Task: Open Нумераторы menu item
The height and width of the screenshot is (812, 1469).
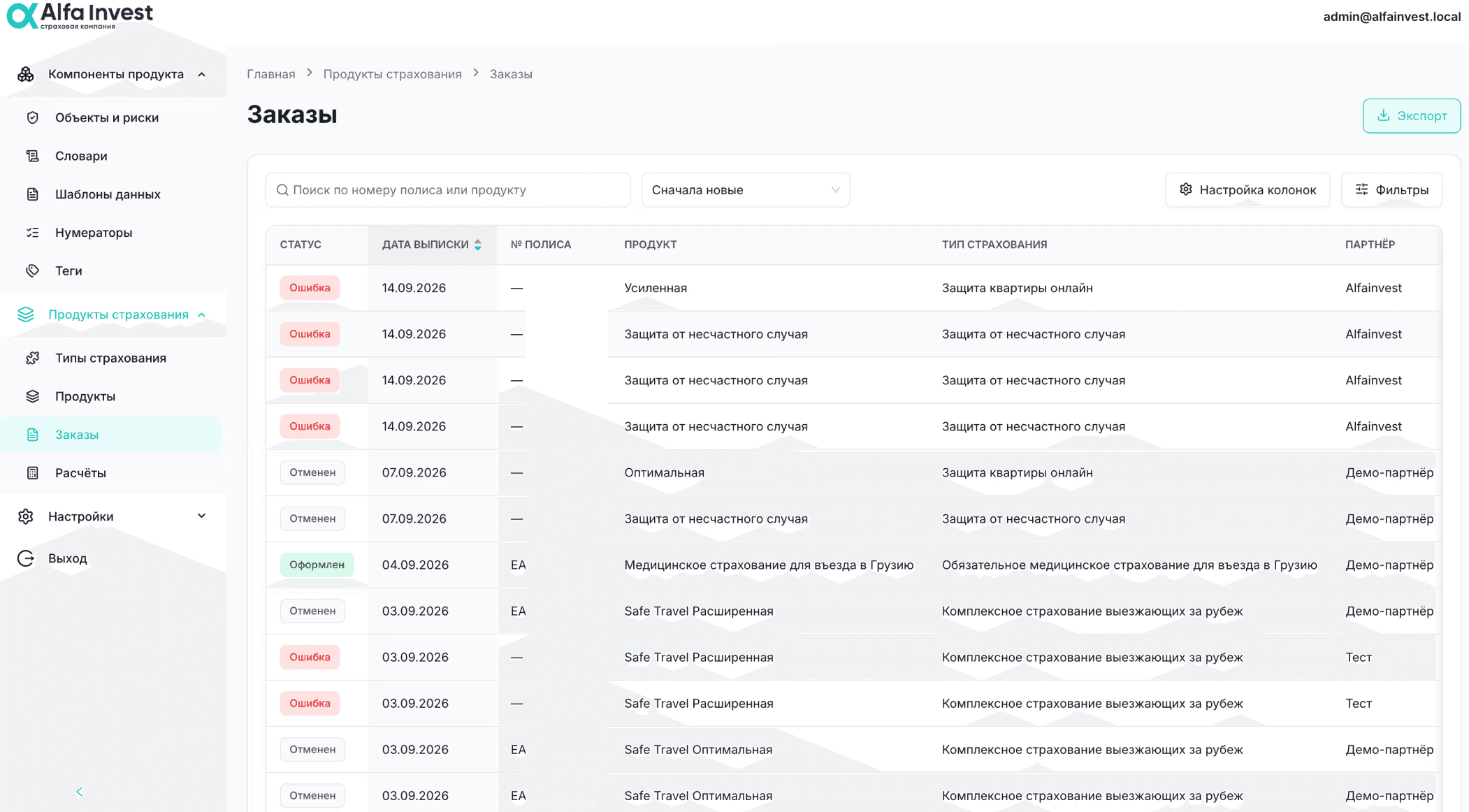Action: [x=94, y=233]
